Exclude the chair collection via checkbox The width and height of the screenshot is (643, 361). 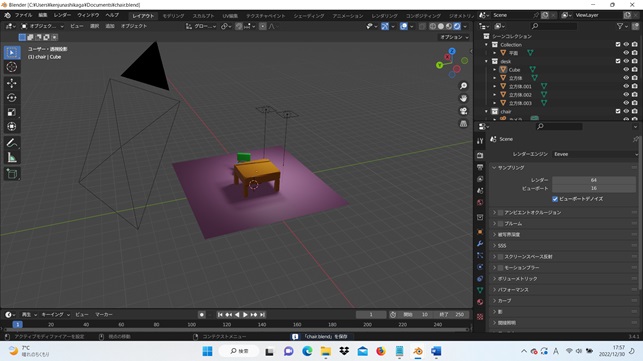pos(618,111)
